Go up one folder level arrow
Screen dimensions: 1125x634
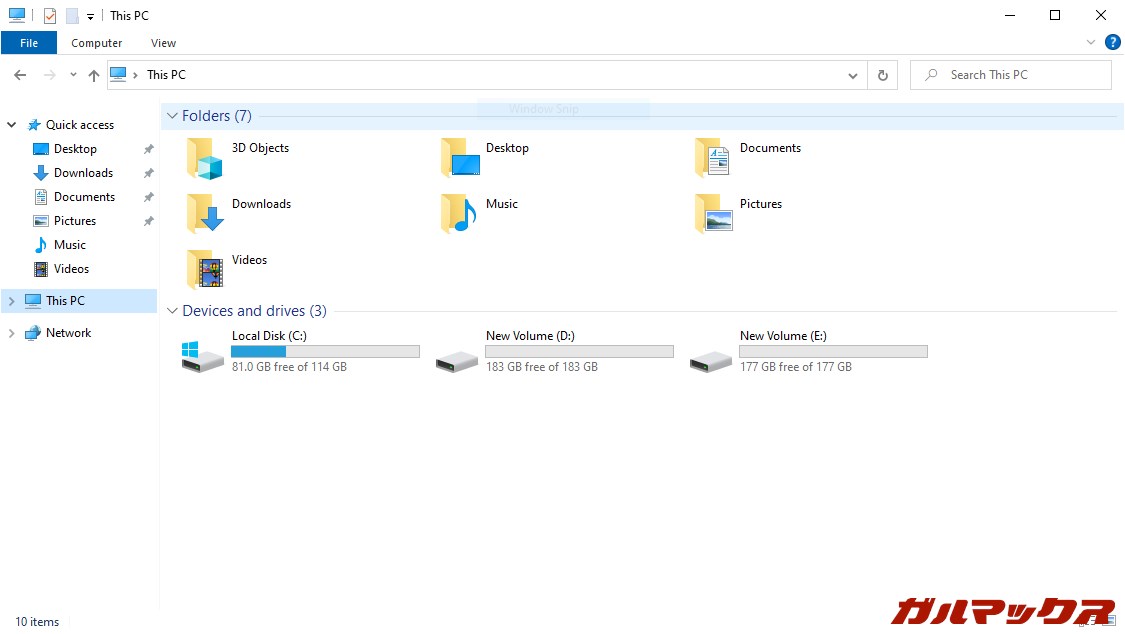pos(94,75)
